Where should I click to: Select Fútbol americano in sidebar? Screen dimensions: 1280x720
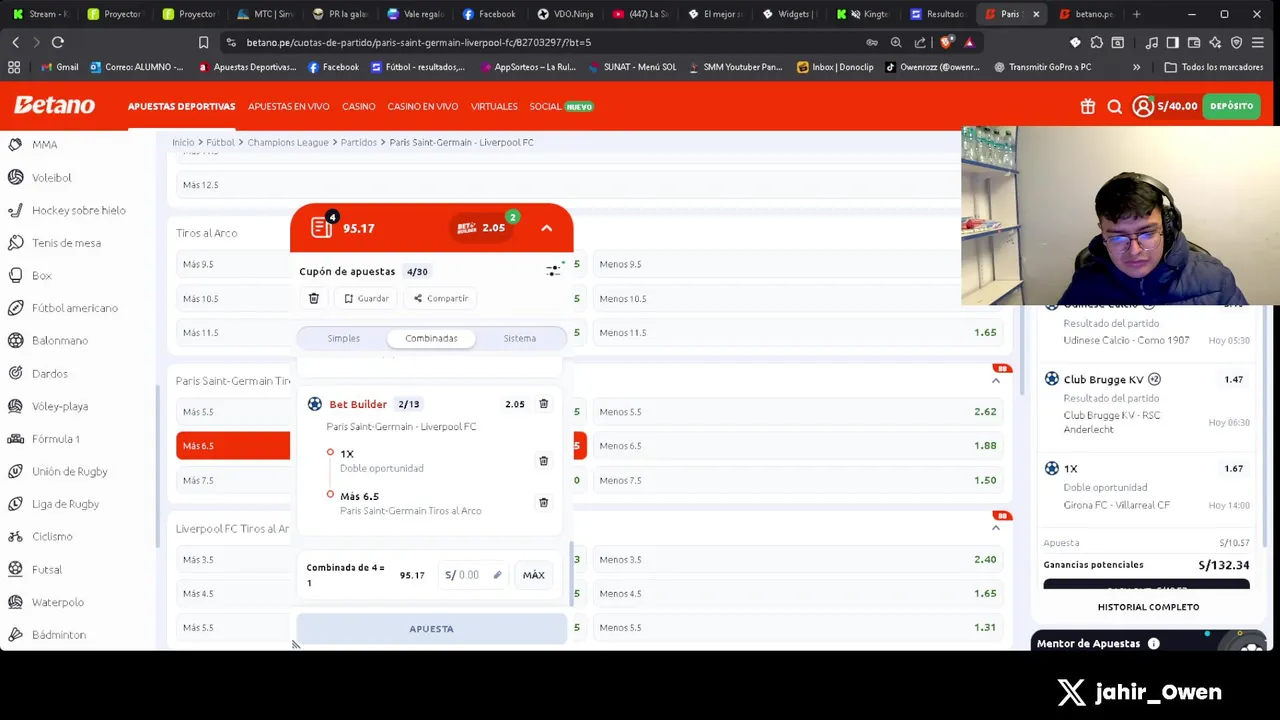point(74,308)
